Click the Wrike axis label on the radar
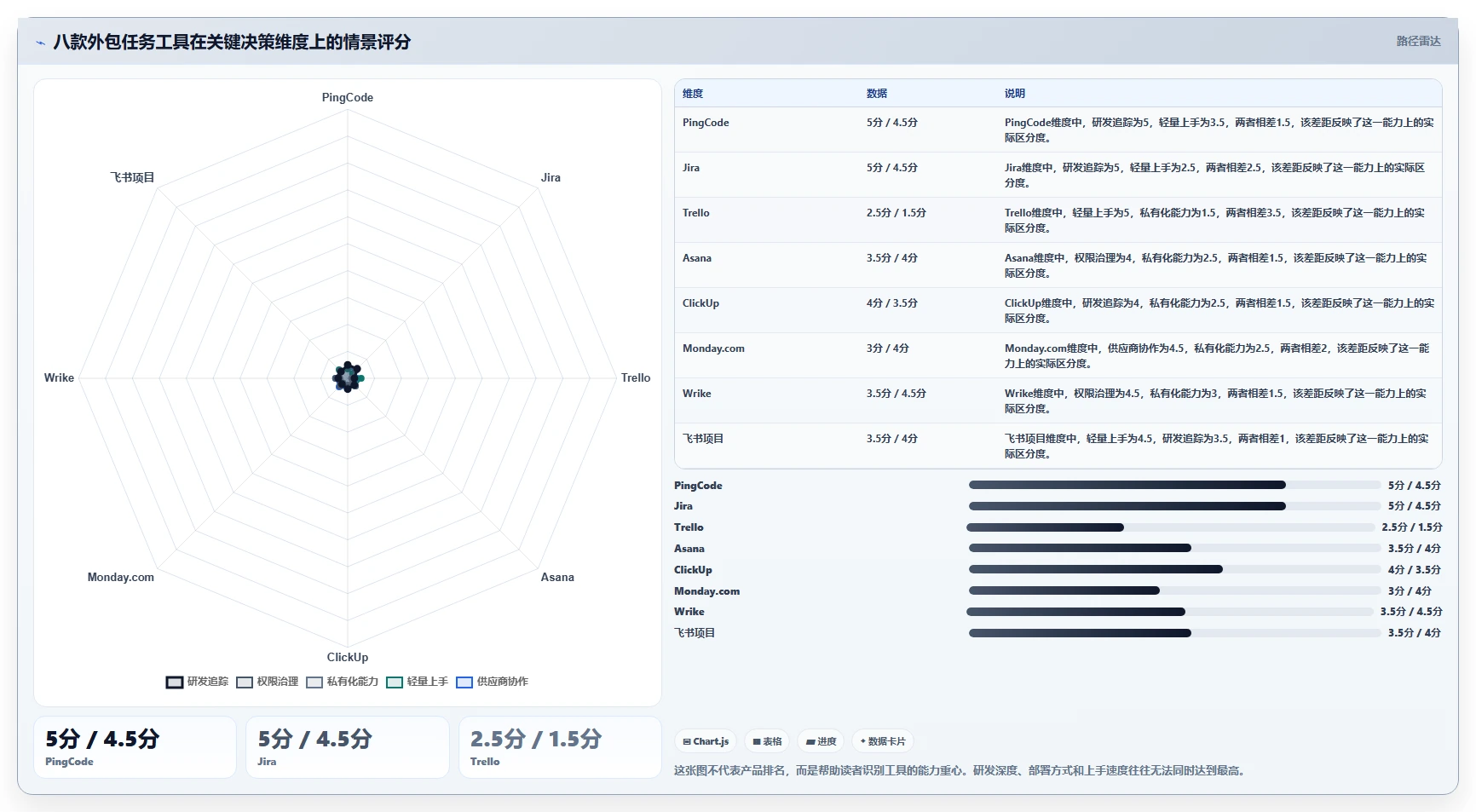1476x812 pixels. 59,377
